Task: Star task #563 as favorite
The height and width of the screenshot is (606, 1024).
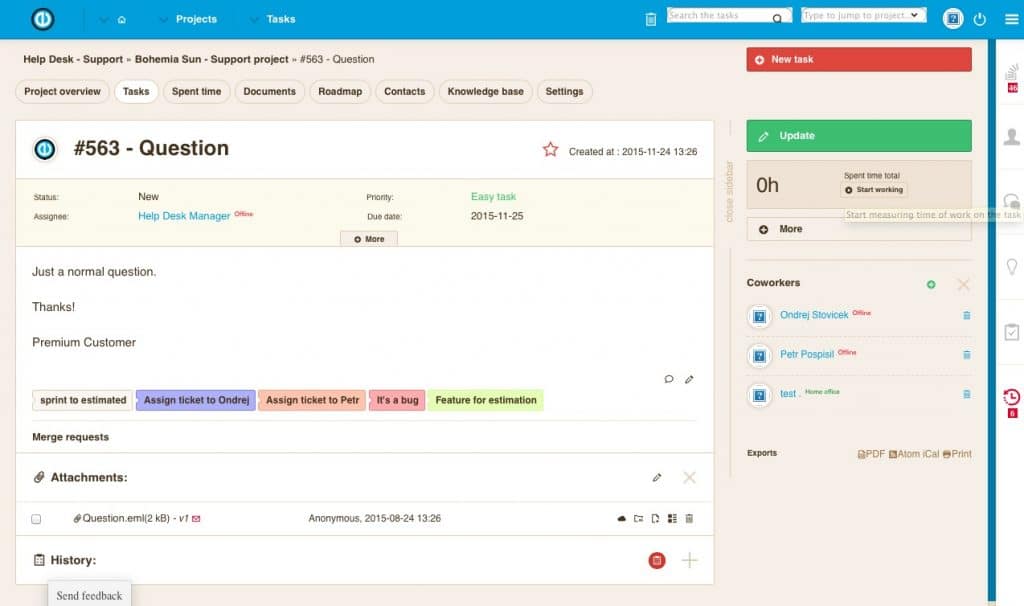Action: click(x=550, y=150)
